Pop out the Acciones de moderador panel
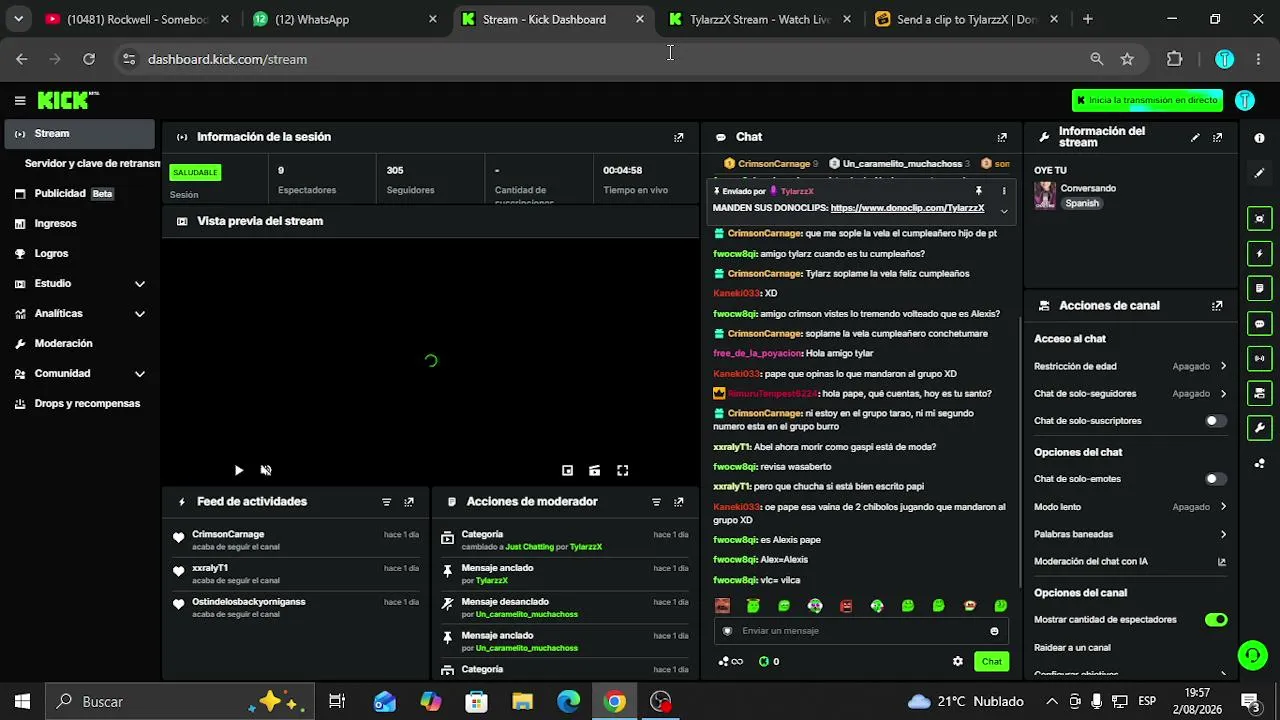The width and height of the screenshot is (1280, 720). [x=679, y=502]
